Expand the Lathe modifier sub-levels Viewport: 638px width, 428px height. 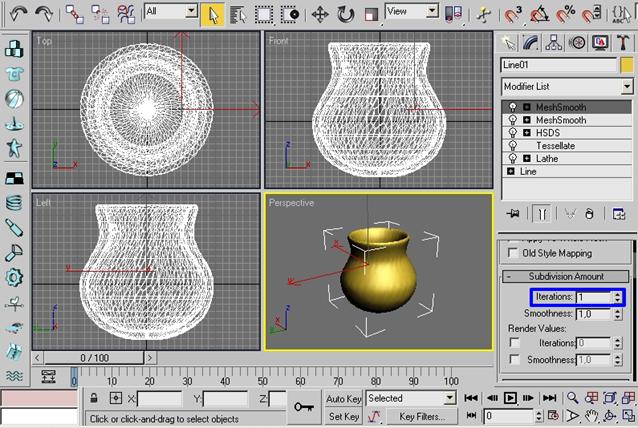pos(526,159)
